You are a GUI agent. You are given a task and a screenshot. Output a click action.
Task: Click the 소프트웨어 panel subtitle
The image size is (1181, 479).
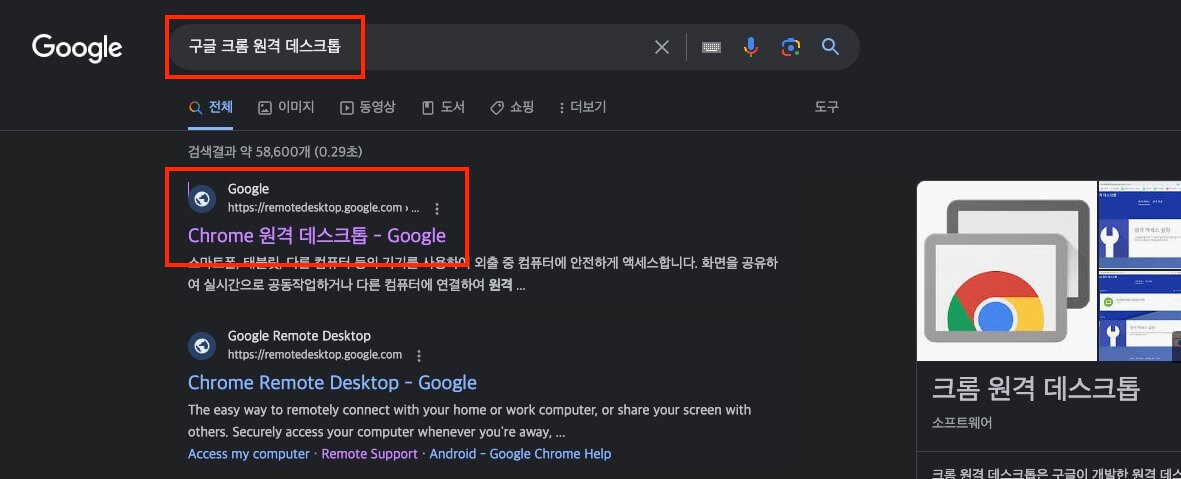pyautogui.click(x=962, y=423)
